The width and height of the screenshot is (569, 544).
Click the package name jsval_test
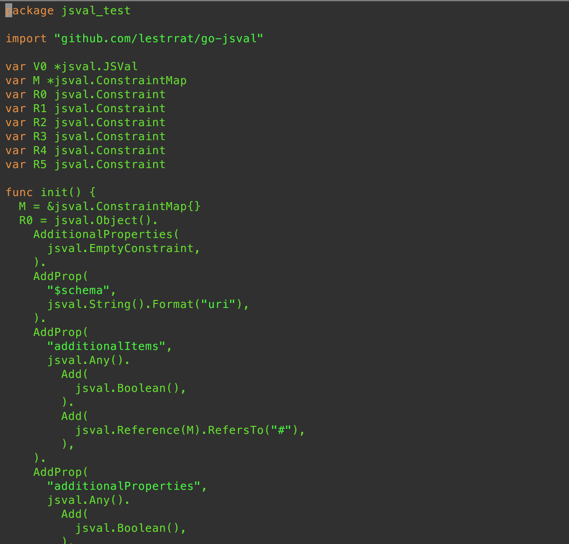tap(96, 11)
